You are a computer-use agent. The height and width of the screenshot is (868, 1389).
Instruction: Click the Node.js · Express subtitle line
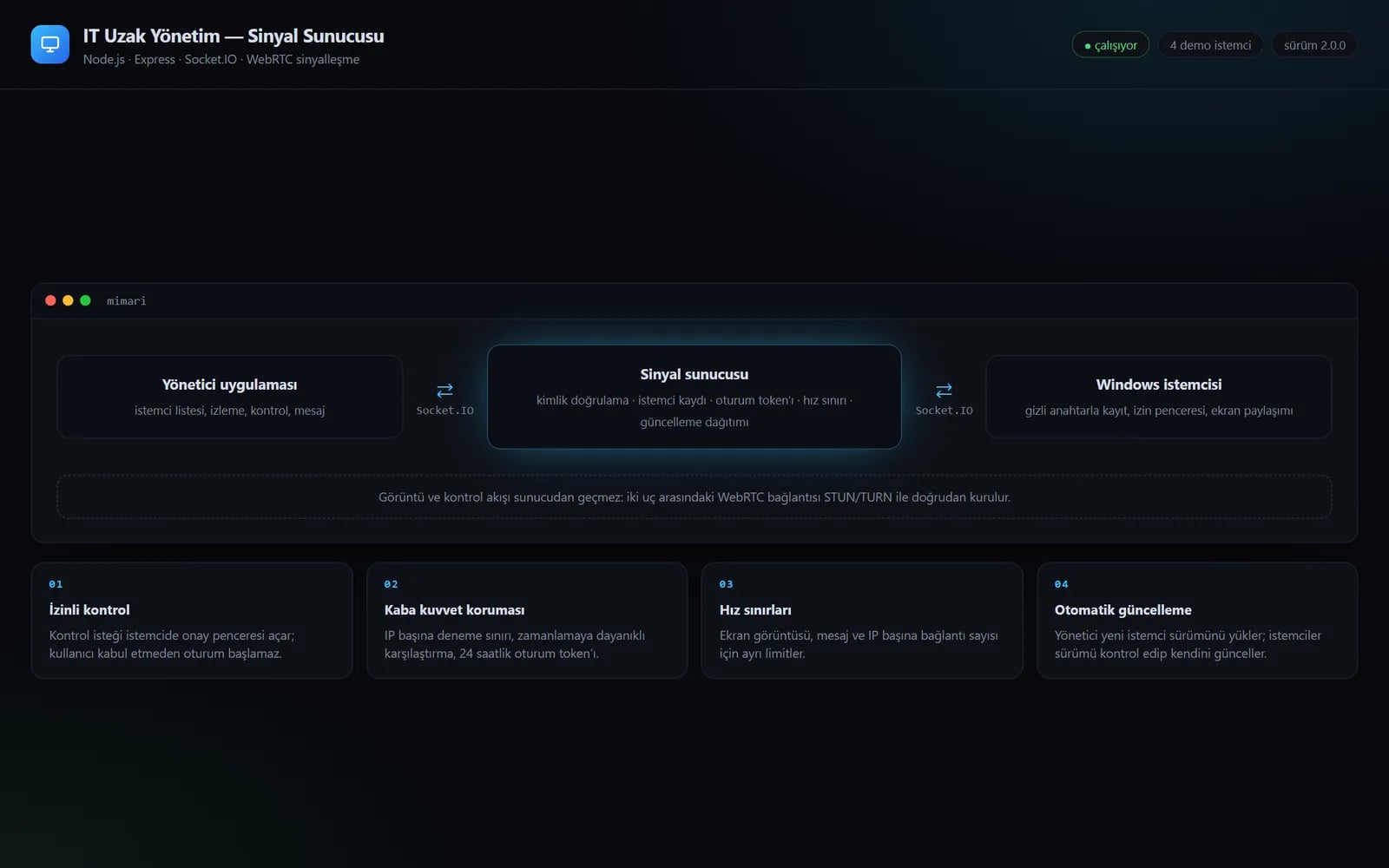point(221,59)
